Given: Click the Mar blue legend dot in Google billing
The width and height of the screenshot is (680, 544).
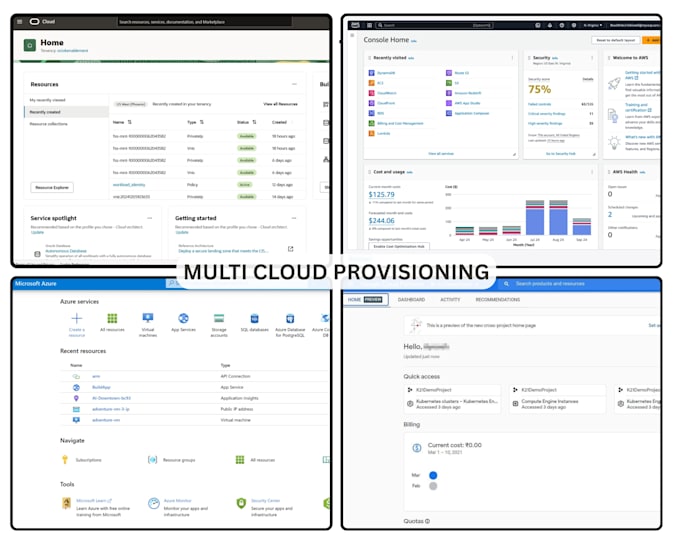Looking at the screenshot, I should click(433, 475).
